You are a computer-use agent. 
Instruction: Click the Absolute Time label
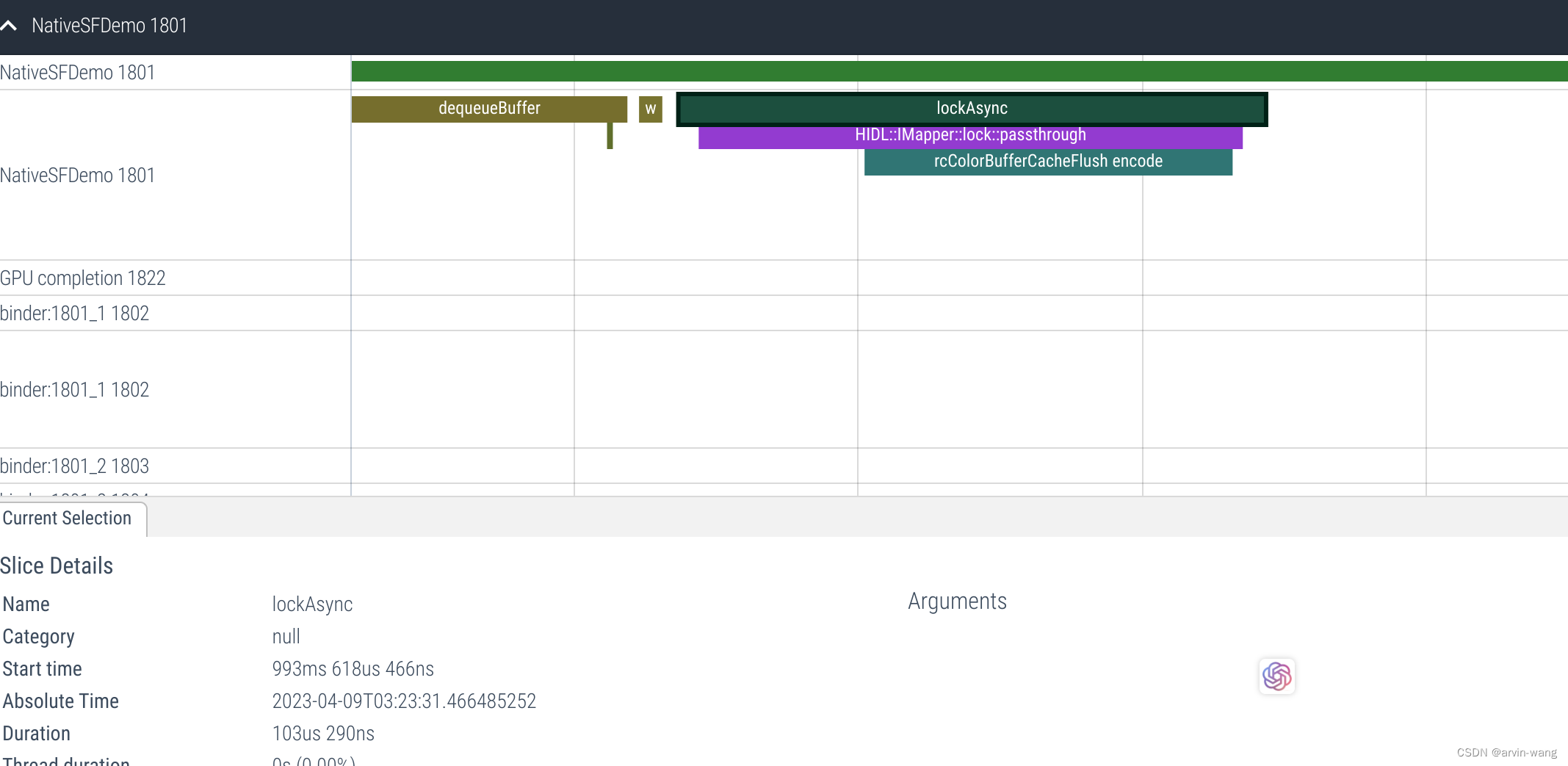pyautogui.click(x=60, y=701)
